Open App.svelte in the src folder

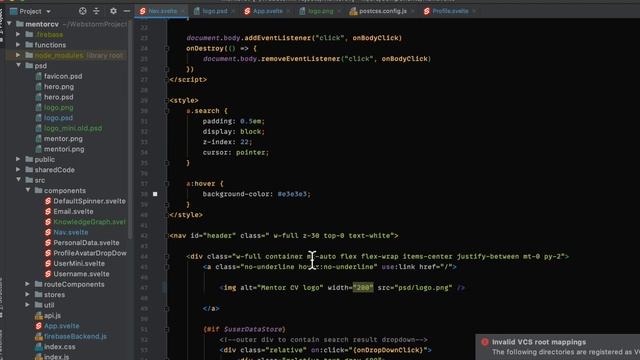(x=62, y=326)
